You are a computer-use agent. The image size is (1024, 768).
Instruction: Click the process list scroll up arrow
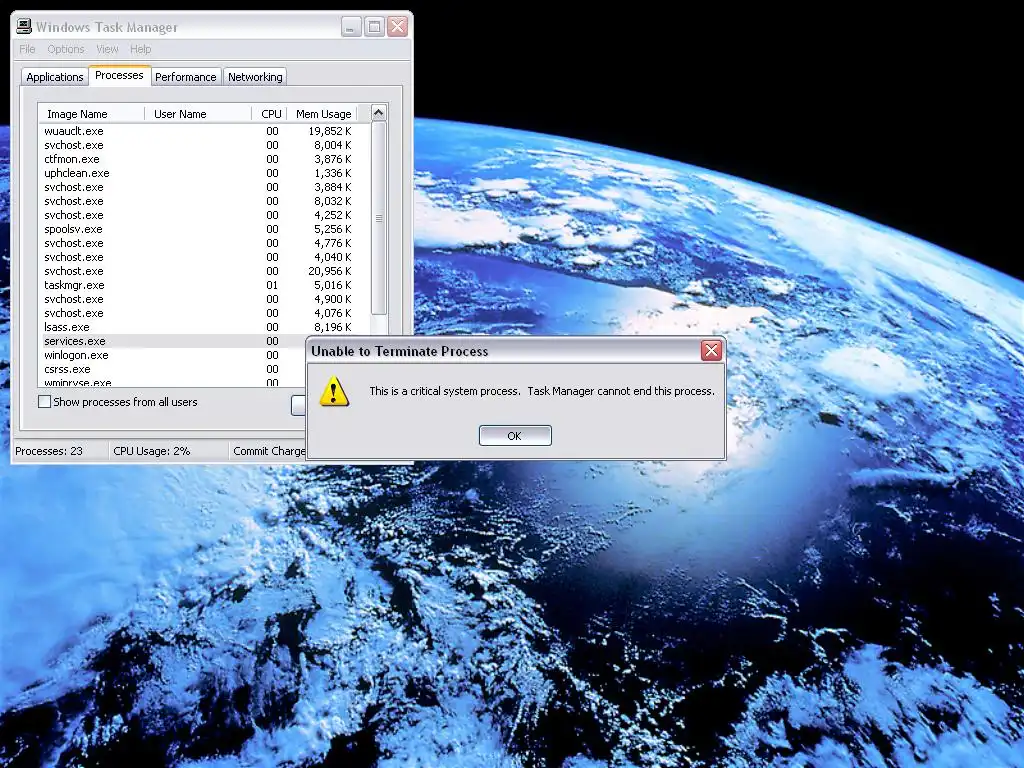[379, 113]
